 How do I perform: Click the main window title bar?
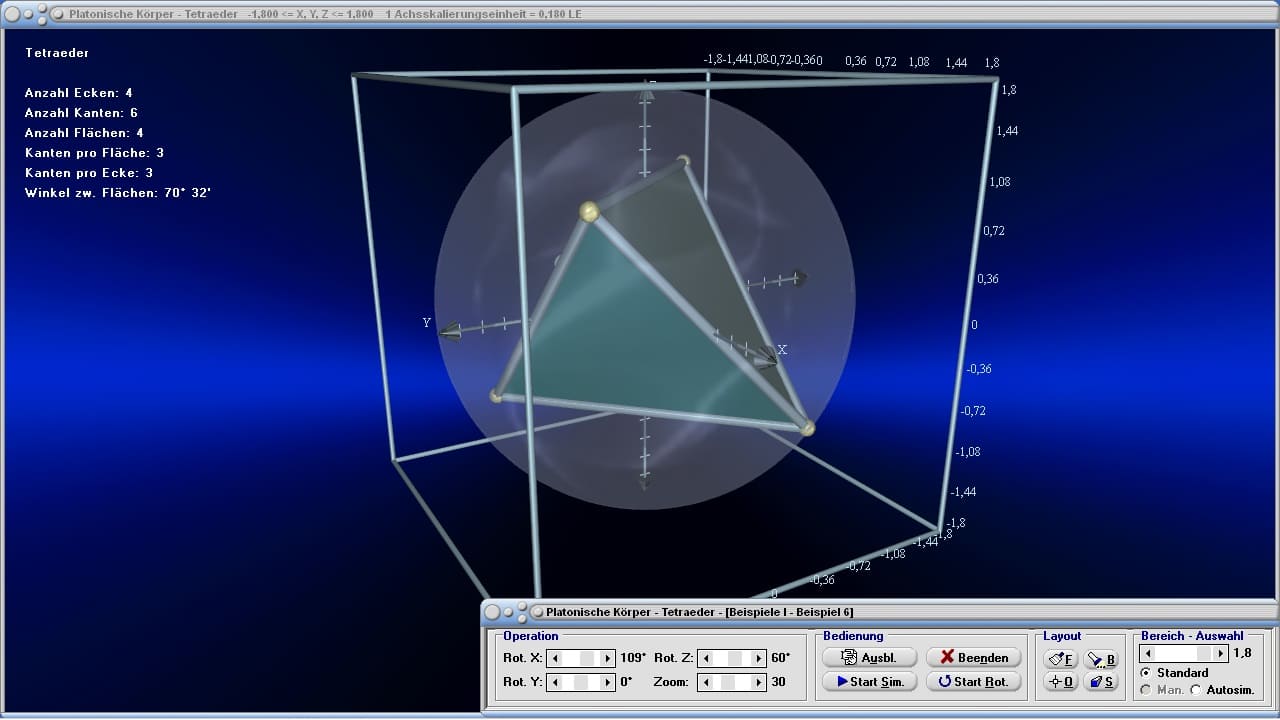click(640, 14)
